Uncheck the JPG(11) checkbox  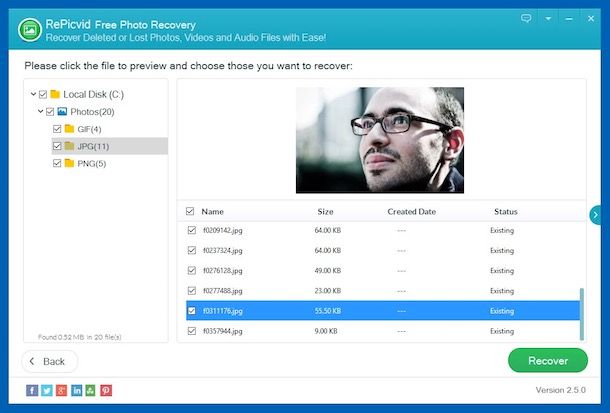[x=57, y=146]
